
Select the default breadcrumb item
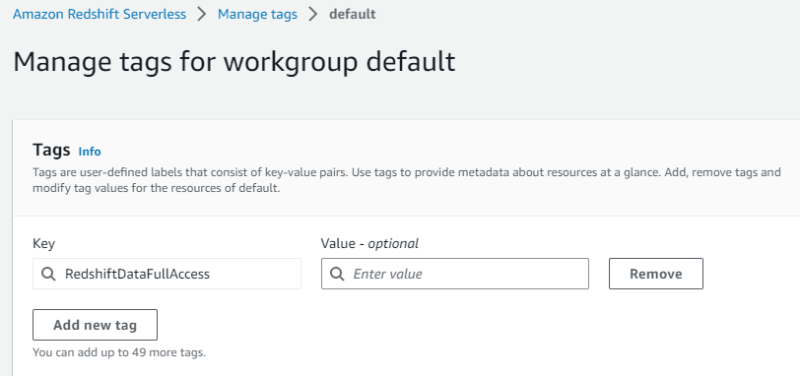(353, 14)
